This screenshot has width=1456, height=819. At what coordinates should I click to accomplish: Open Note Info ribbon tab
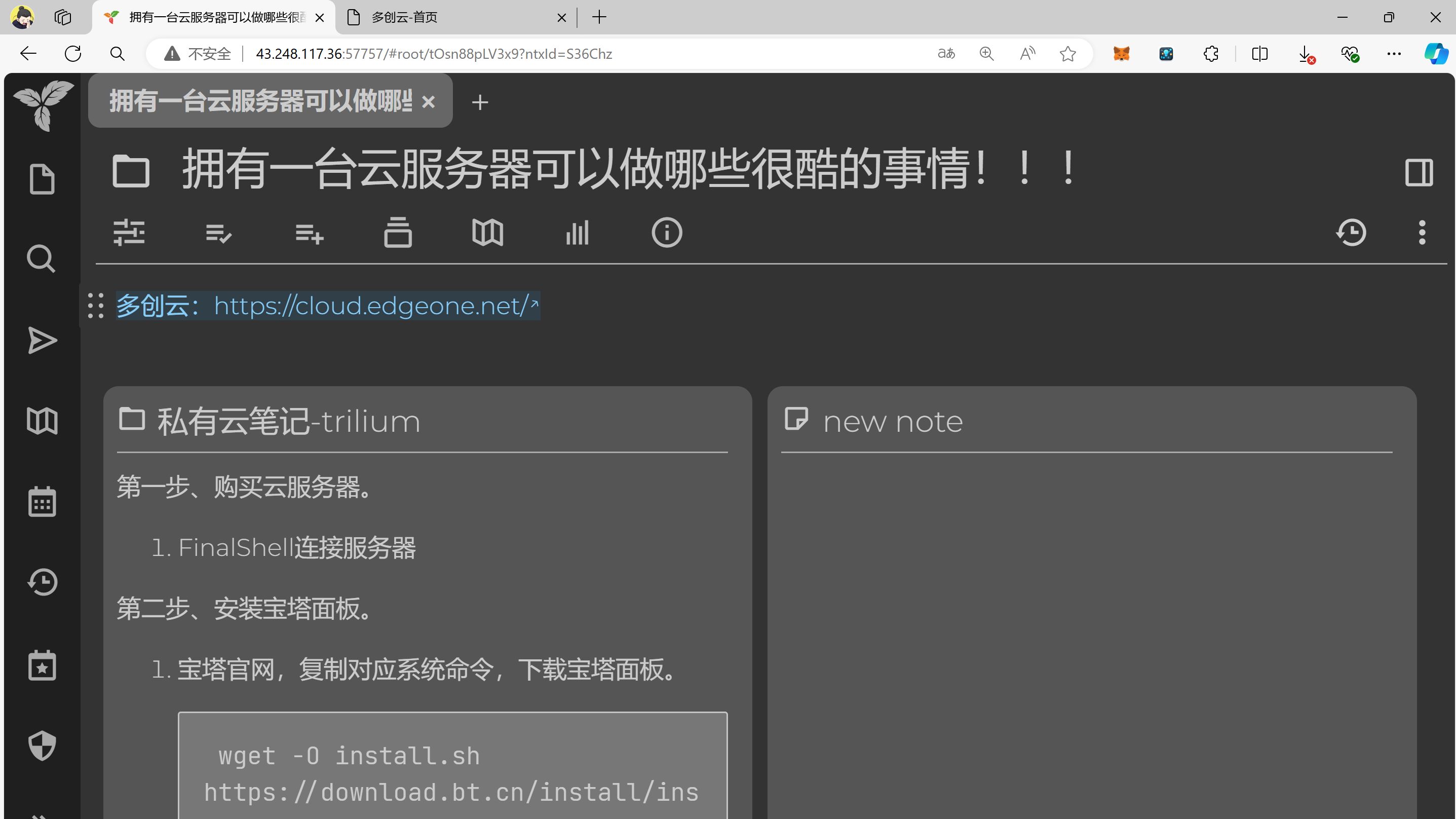click(667, 233)
